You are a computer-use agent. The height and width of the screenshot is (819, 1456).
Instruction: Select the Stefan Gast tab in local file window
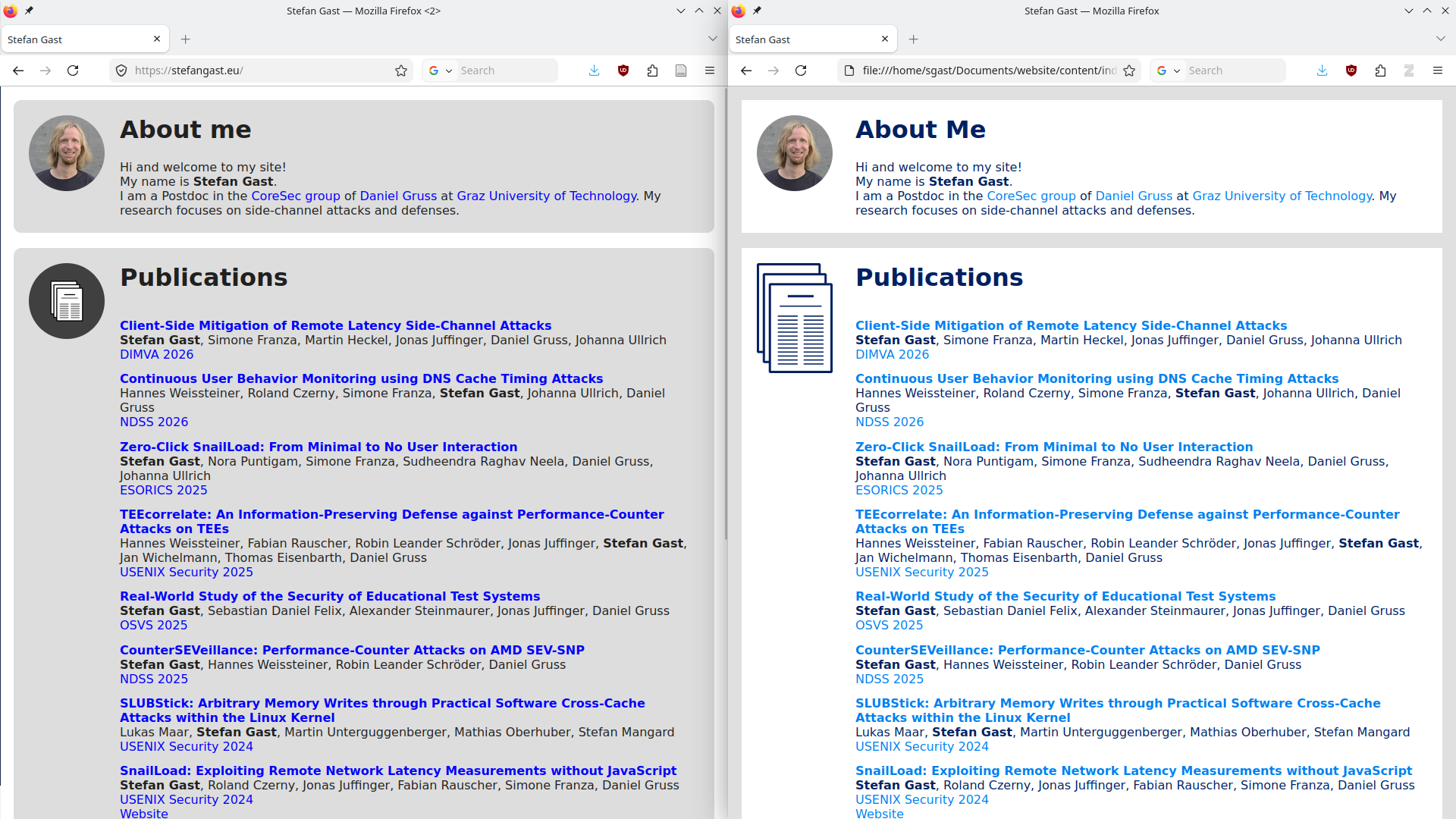[812, 39]
